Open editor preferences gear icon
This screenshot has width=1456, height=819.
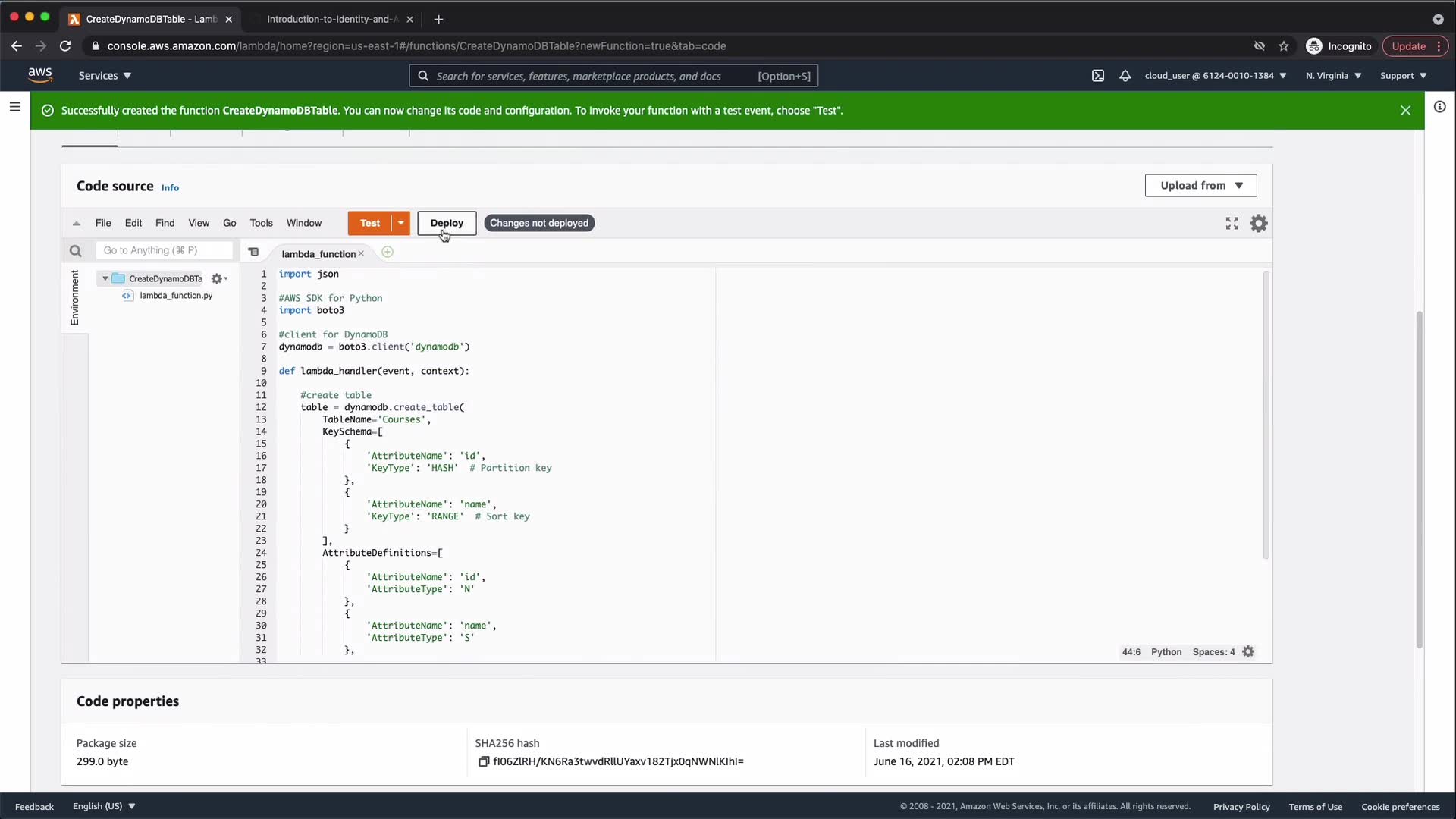pyautogui.click(x=1259, y=223)
